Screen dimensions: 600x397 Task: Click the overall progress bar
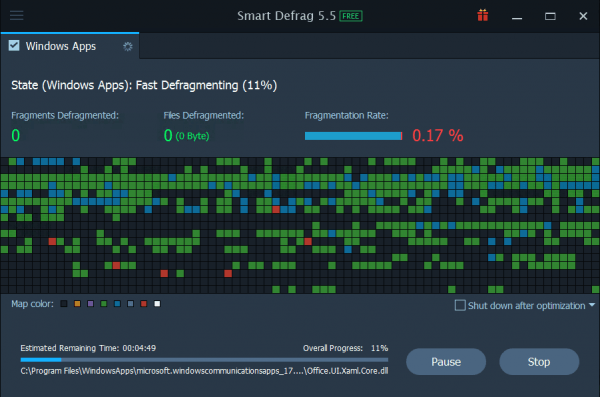(x=204, y=360)
